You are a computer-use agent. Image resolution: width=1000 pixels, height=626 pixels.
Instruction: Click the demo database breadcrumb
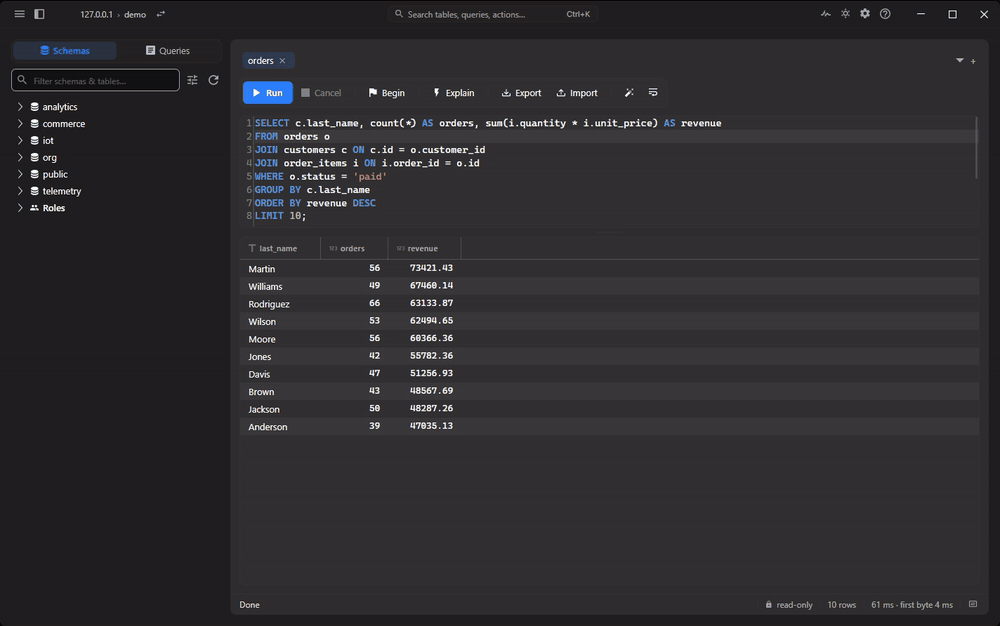pyautogui.click(x=135, y=14)
